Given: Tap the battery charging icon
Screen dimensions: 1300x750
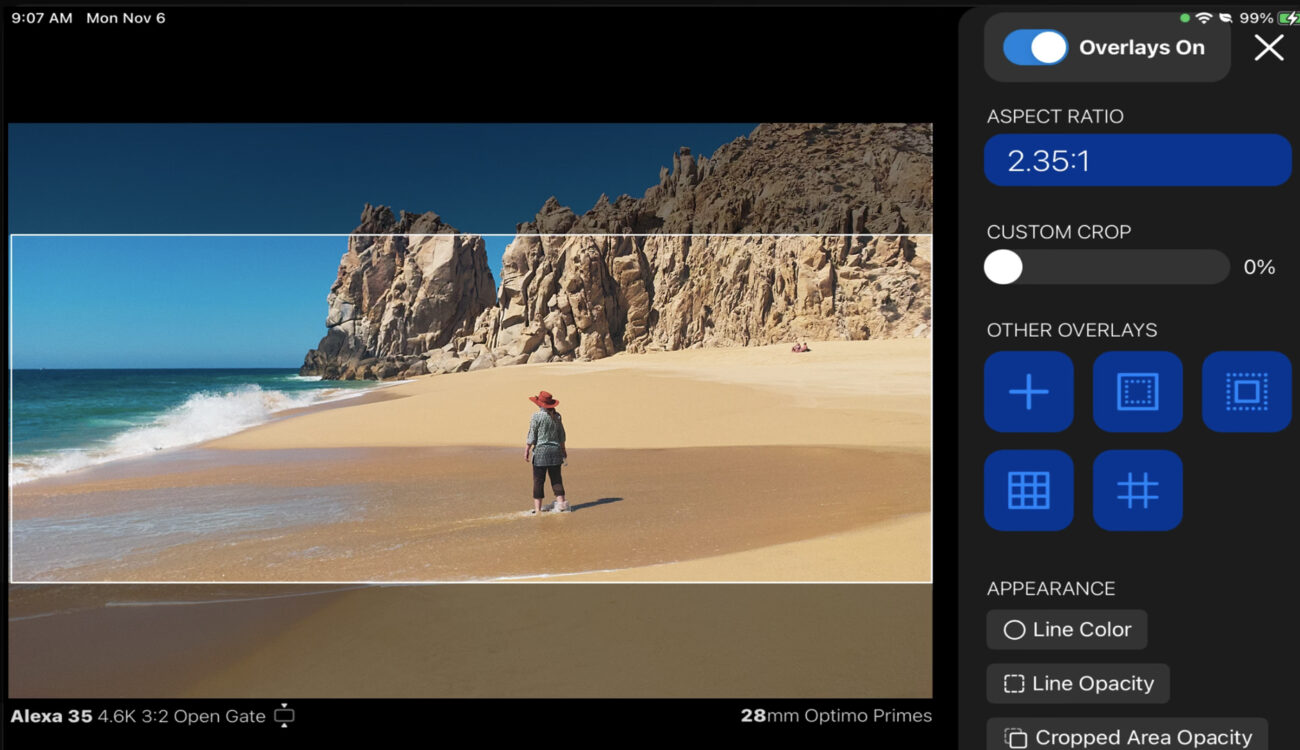Looking at the screenshot, I should tap(1288, 18).
